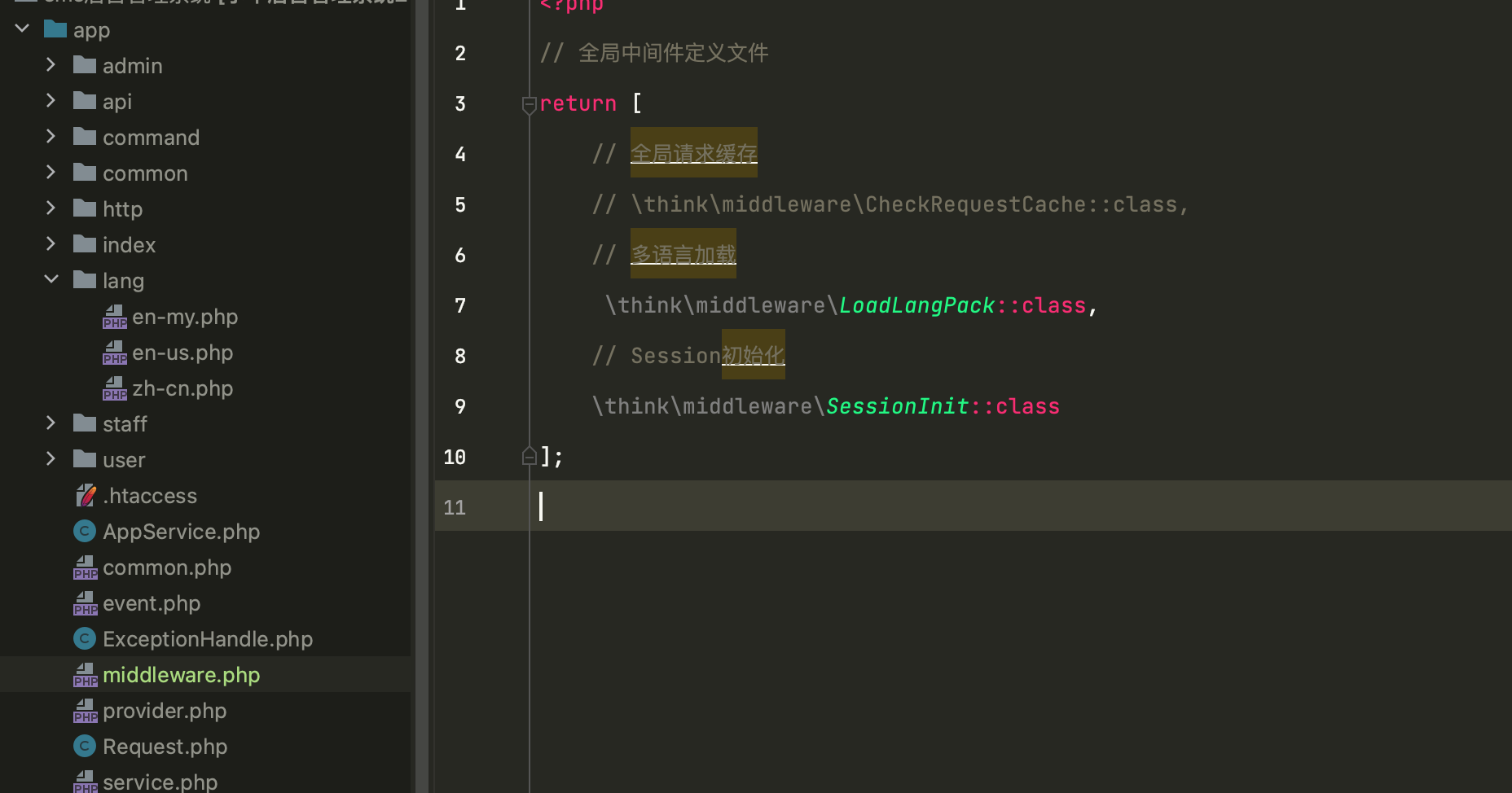Click the en-my.php file icon

pos(115,317)
